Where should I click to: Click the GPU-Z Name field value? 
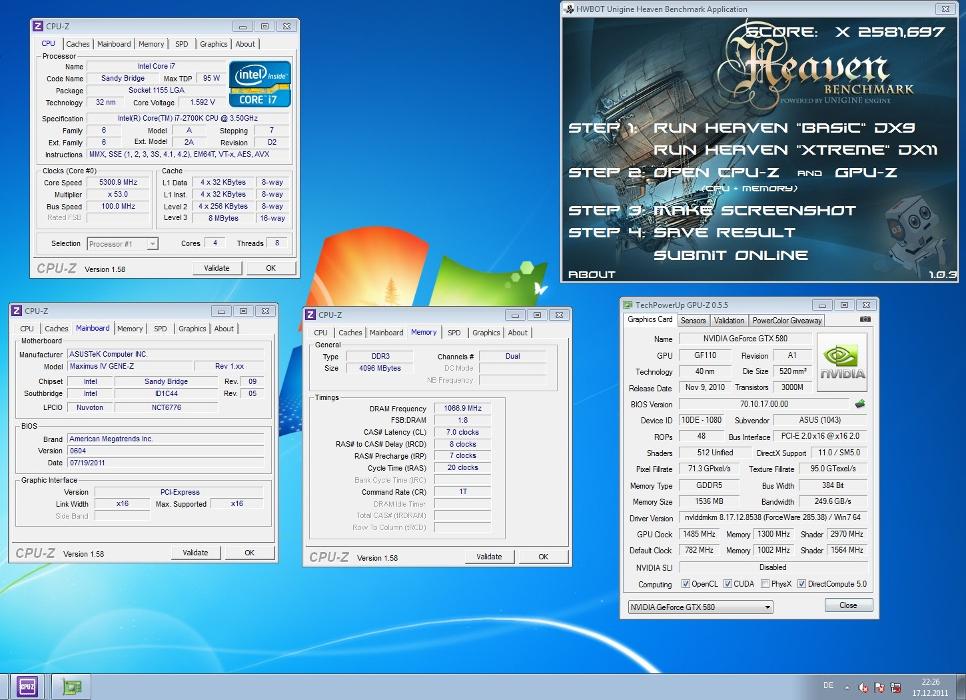pyautogui.click(x=745, y=338)
